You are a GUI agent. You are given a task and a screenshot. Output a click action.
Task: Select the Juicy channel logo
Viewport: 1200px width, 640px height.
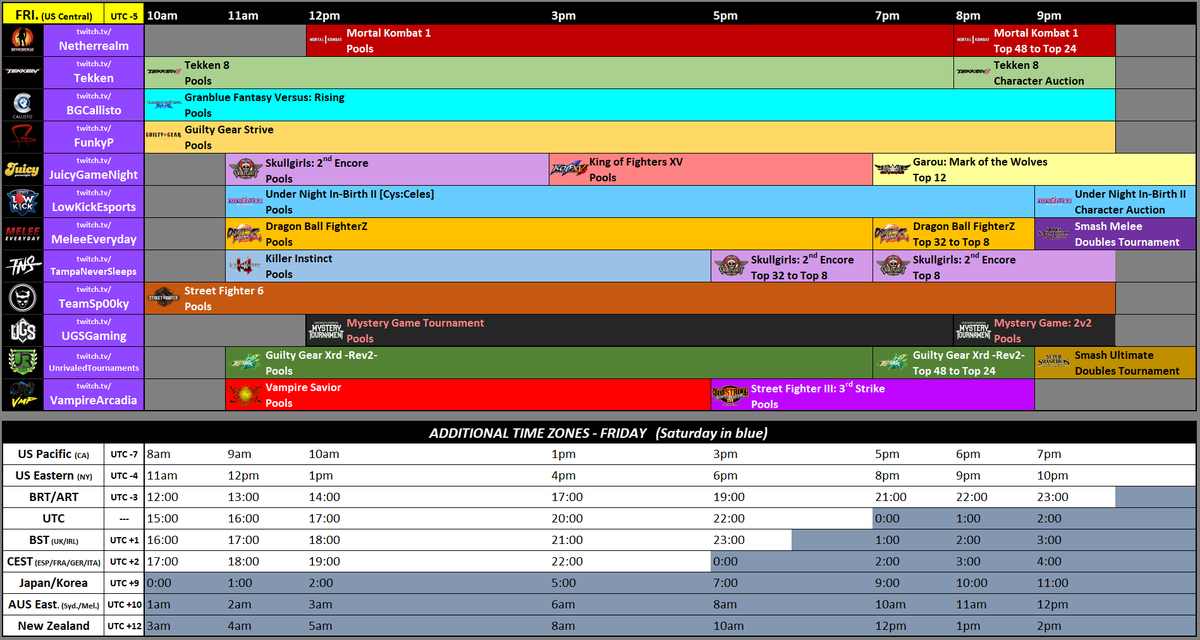point(23,169)
